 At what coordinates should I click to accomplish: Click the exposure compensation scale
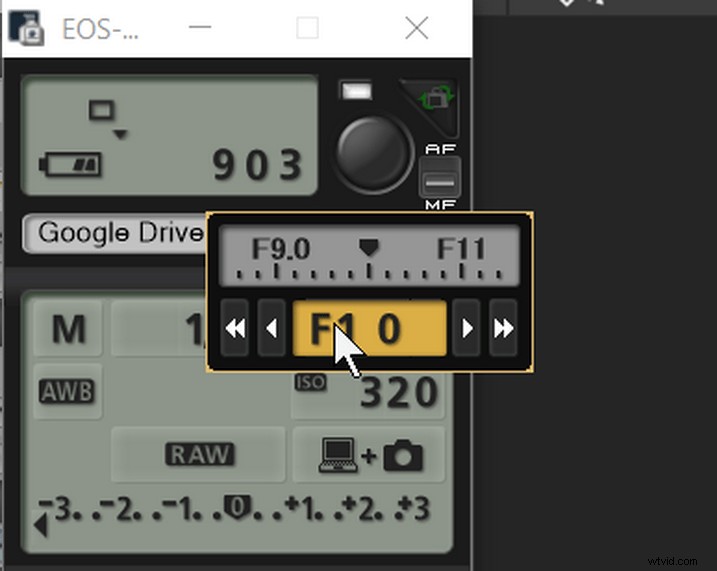(x=236, y=509)
